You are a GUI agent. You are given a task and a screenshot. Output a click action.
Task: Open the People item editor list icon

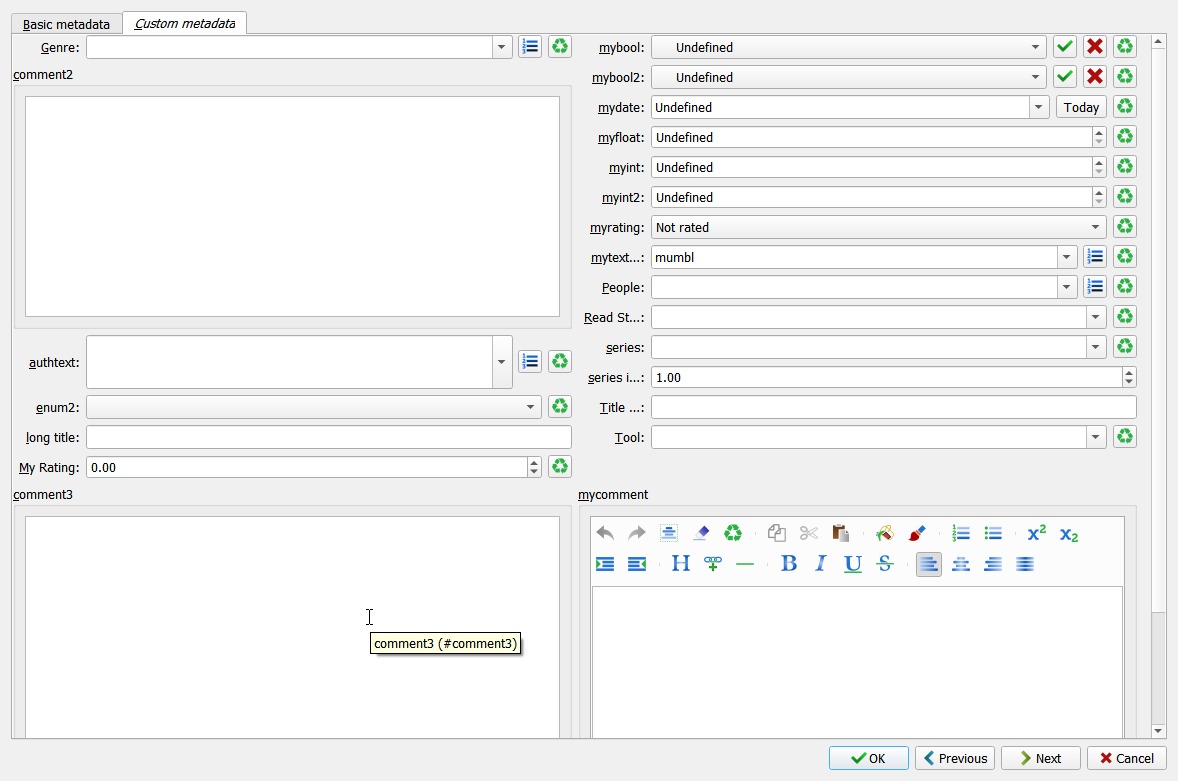point(1095,287)
